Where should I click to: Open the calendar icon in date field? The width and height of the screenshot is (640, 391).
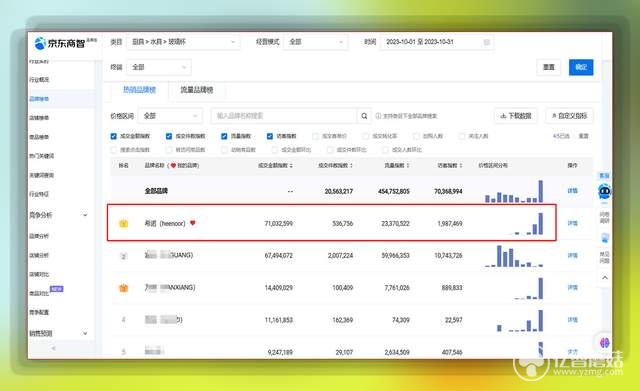(487, 42)
